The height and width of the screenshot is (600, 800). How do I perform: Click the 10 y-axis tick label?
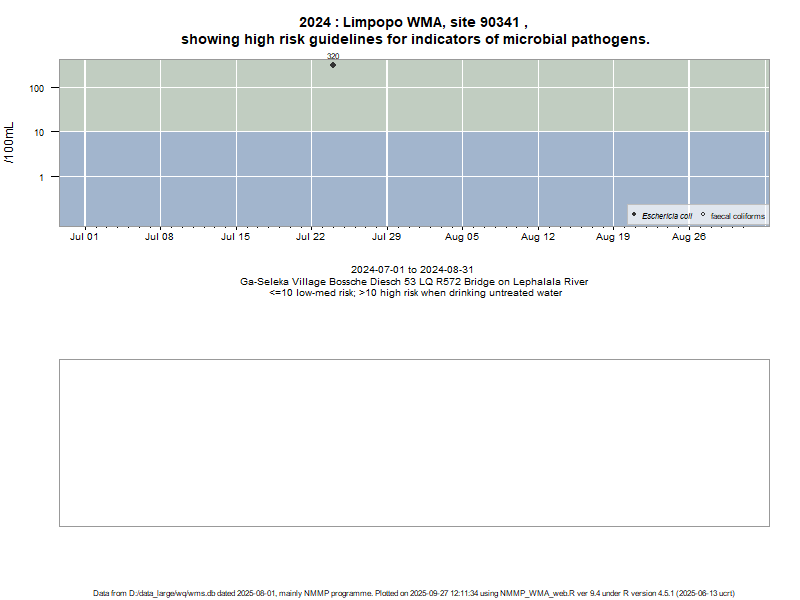(x=42, y=132)
